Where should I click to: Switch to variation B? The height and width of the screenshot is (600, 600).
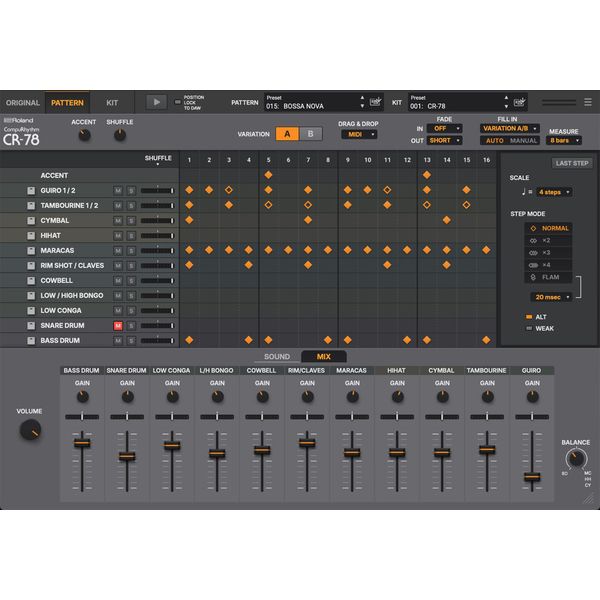(311, 134)
